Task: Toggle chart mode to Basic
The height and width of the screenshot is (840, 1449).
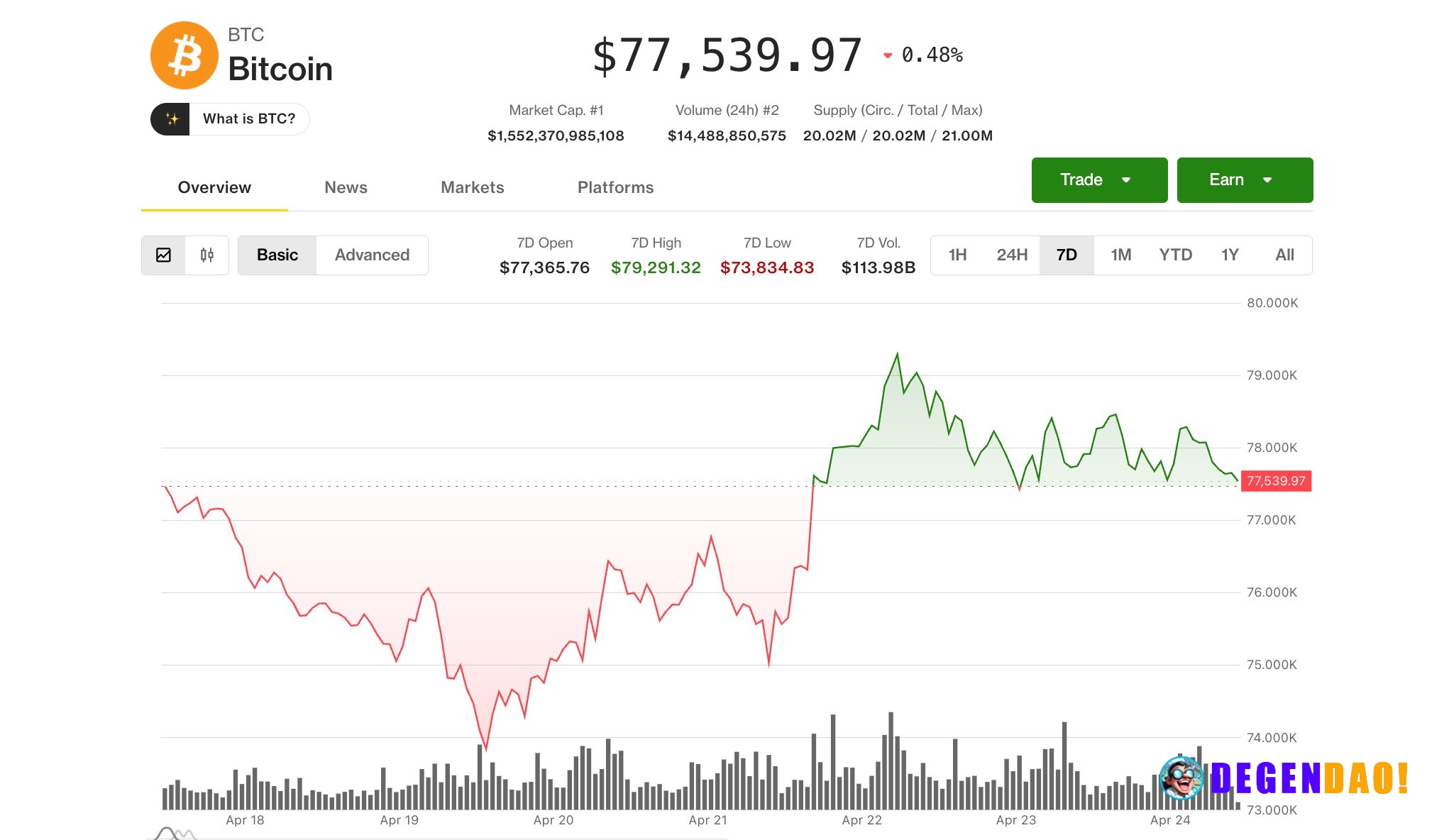Action: (x=277, y=255)
